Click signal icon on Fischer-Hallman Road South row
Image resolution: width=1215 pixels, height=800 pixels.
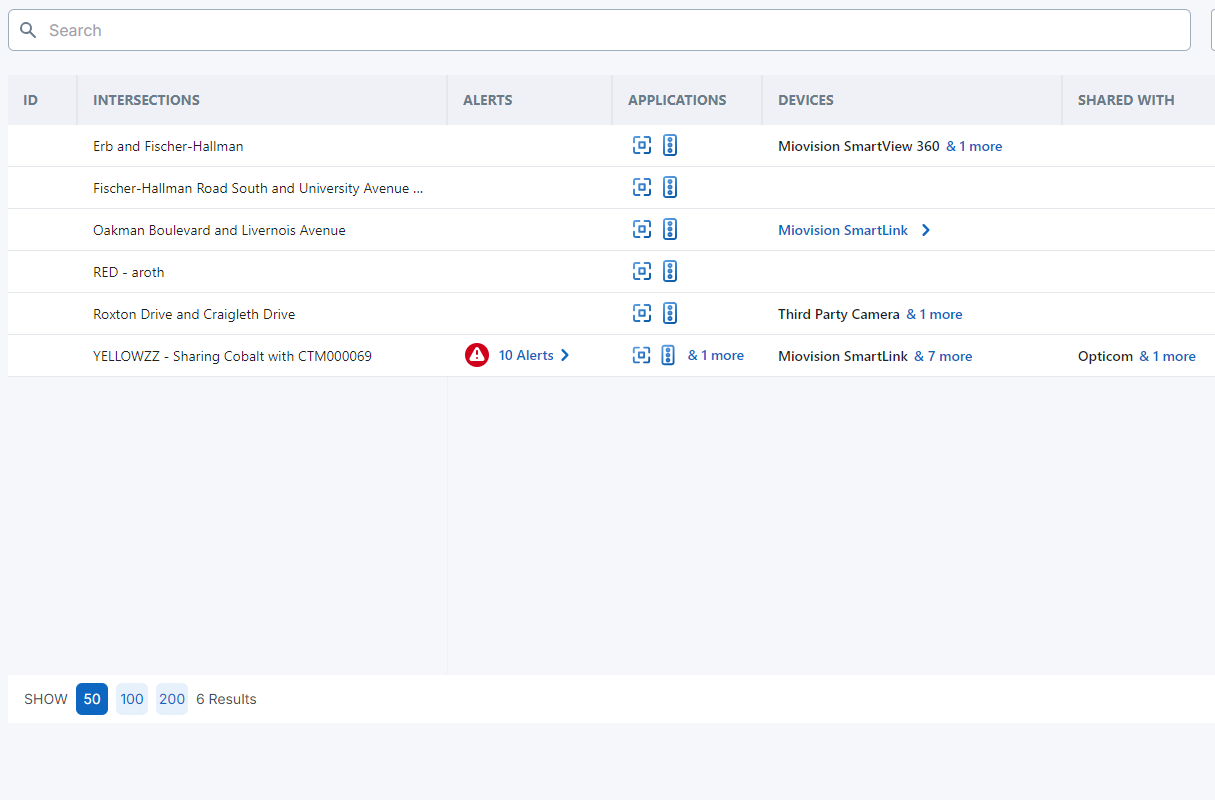point(669,187)
